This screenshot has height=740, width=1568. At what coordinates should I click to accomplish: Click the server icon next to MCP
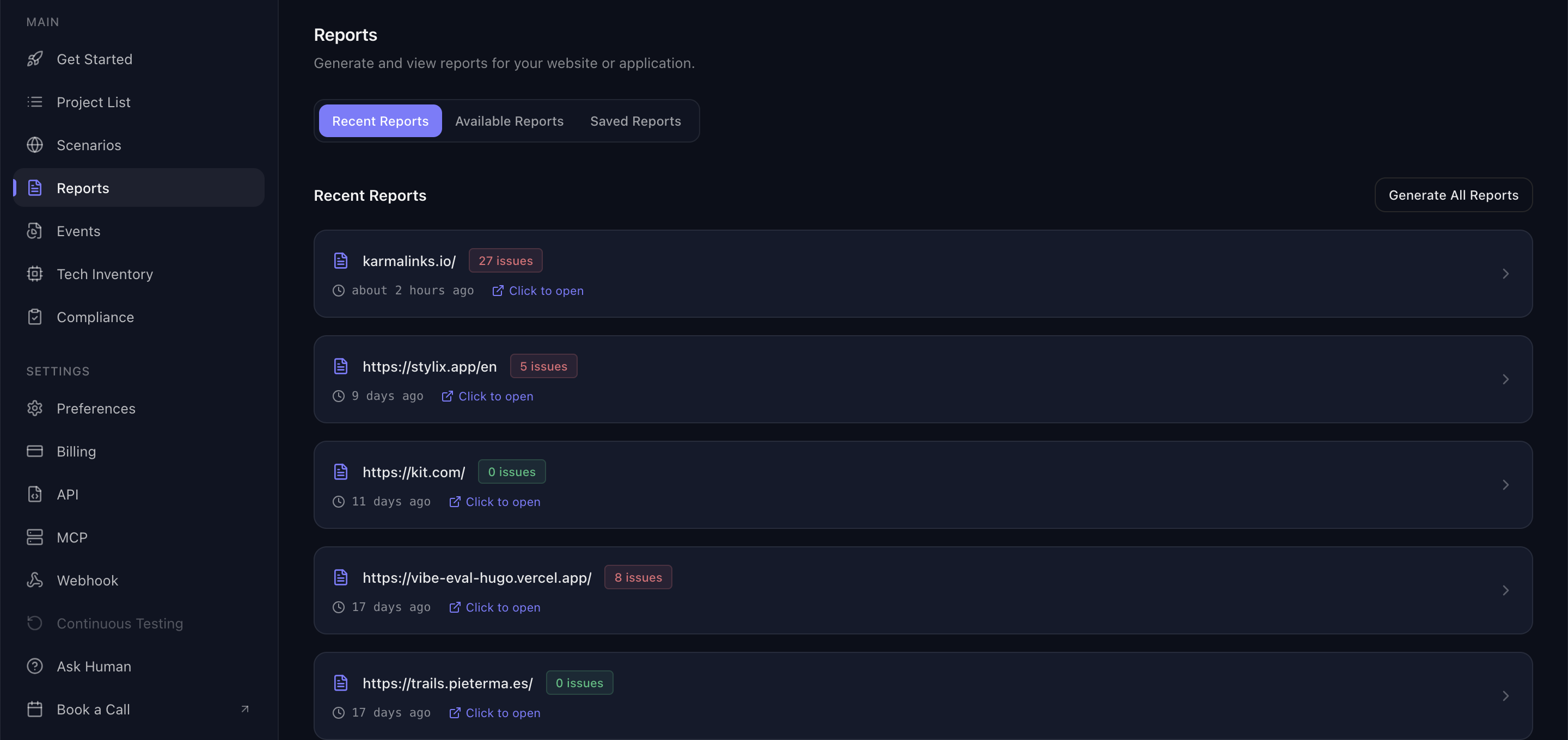pyautogui.click(x=35, y=538)
